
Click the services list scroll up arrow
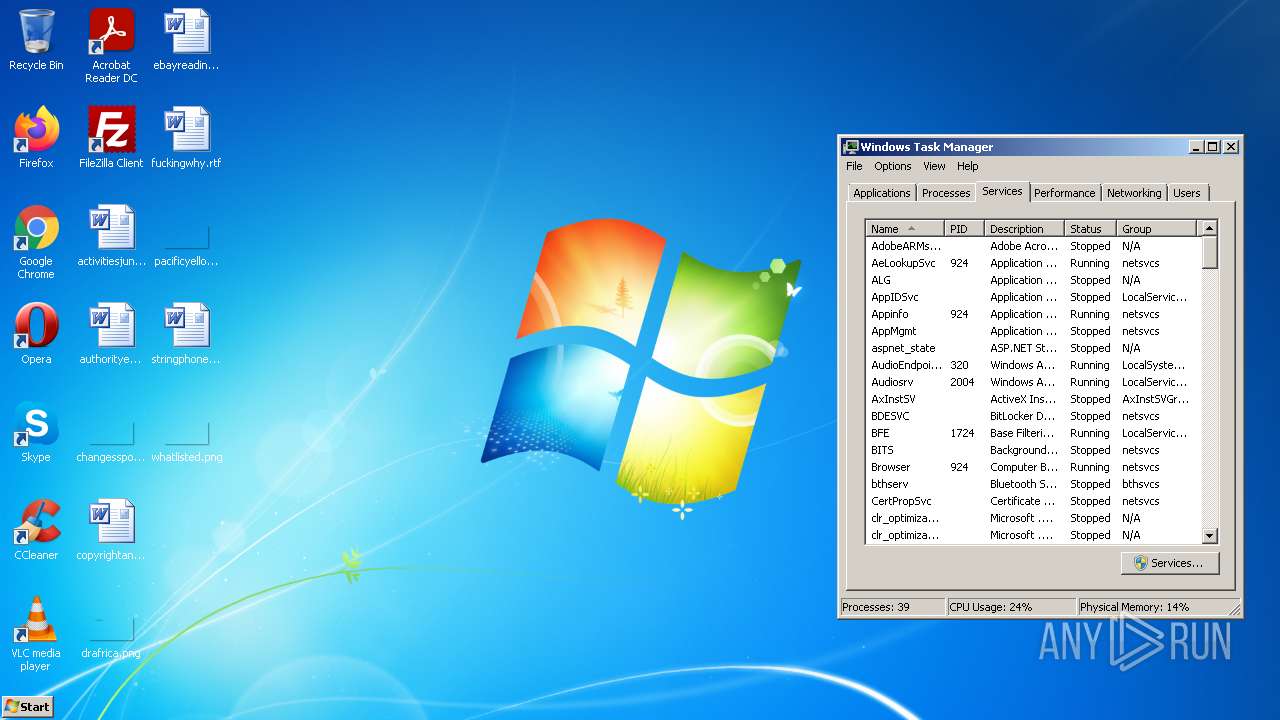(x=1209, y=229)
